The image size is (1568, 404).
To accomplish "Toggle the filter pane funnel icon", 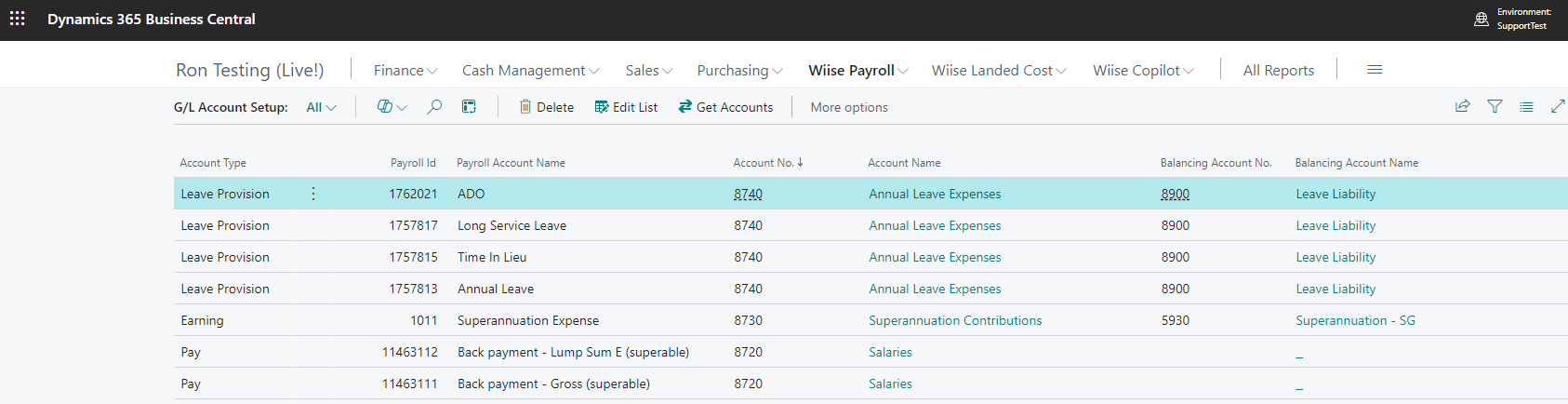I will click(1495, 107).
